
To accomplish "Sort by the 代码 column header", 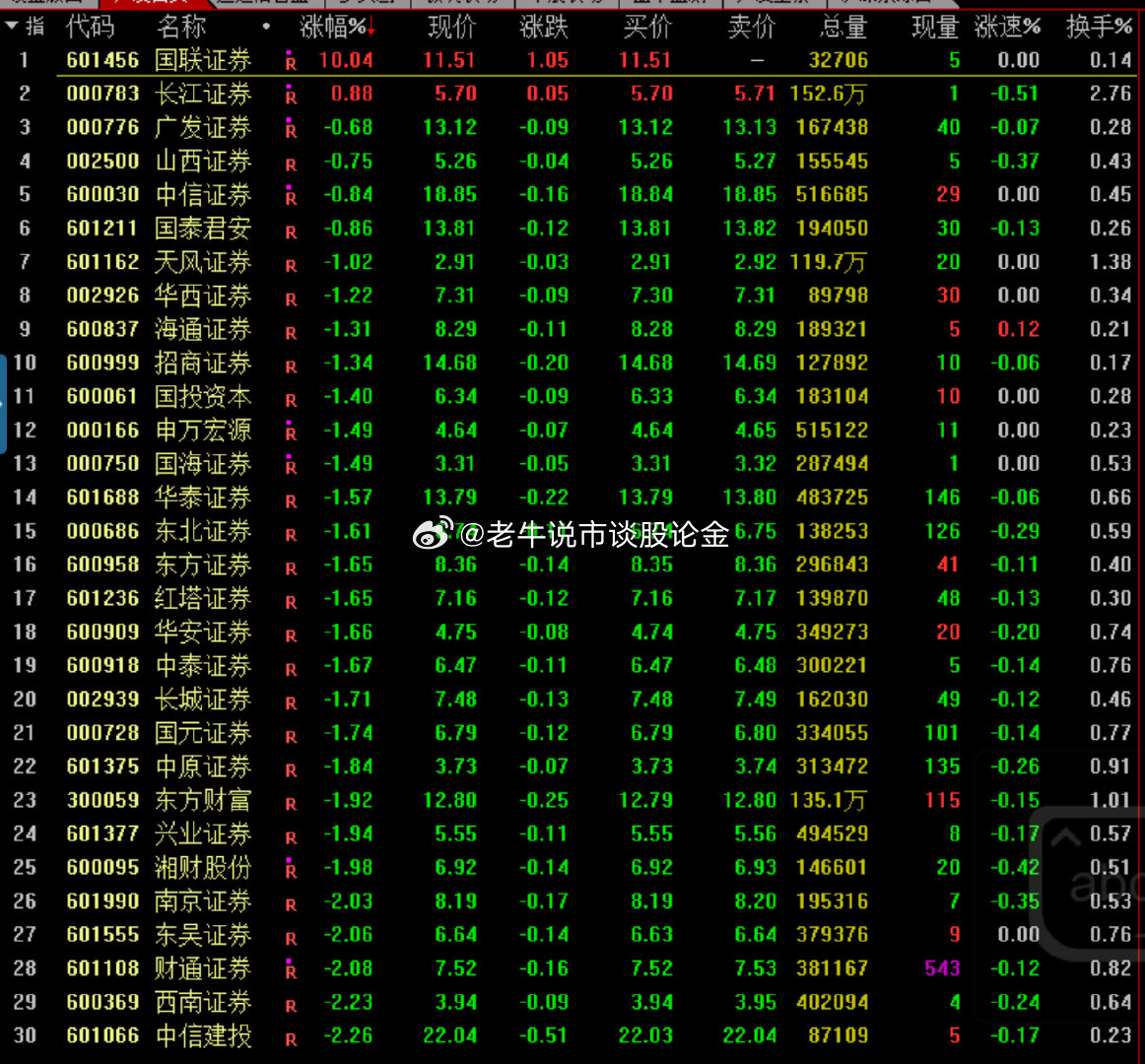I will [x=90, y=27].
